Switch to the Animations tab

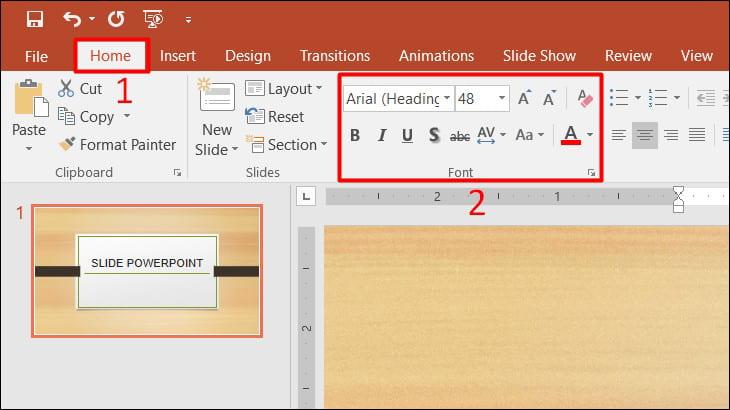(x=436, y=56)
